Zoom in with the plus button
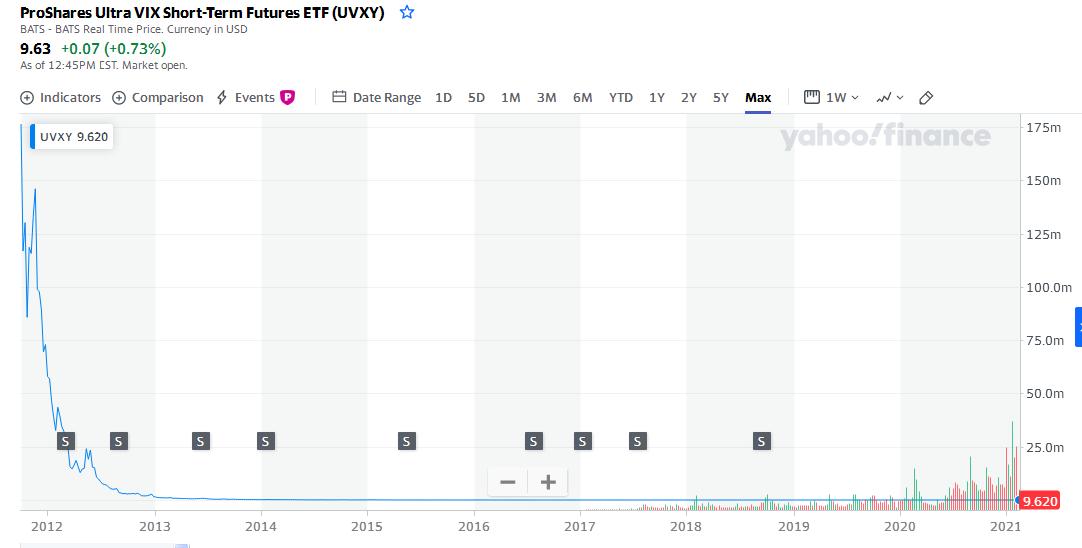1082x548 pixels. [x=548, y=482]
